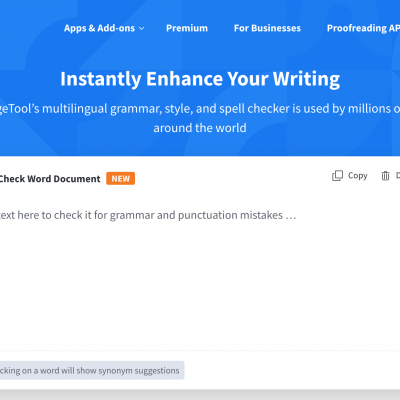400x400 pixels.
Task: Open the Proofreading API link
Action: (363, 28)
